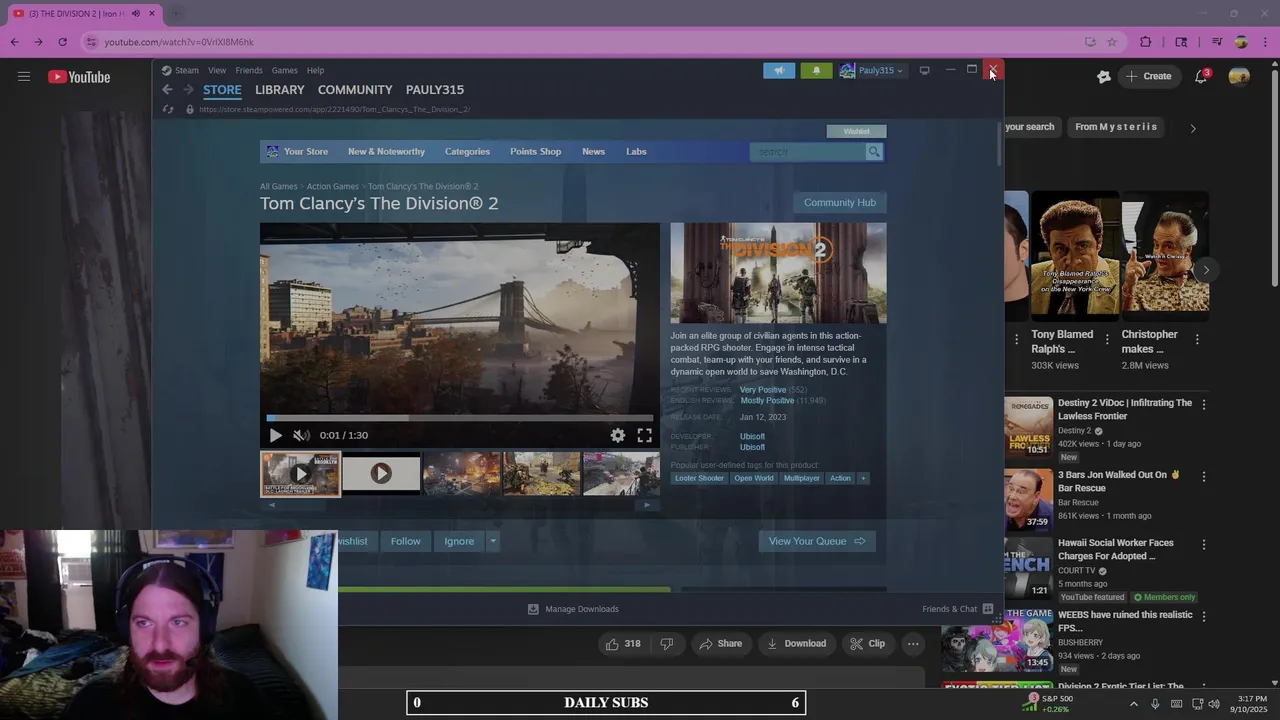Open the Friends menu in Steam
The height and width of the screenshot is (720, 1280).
click(249, 70)
